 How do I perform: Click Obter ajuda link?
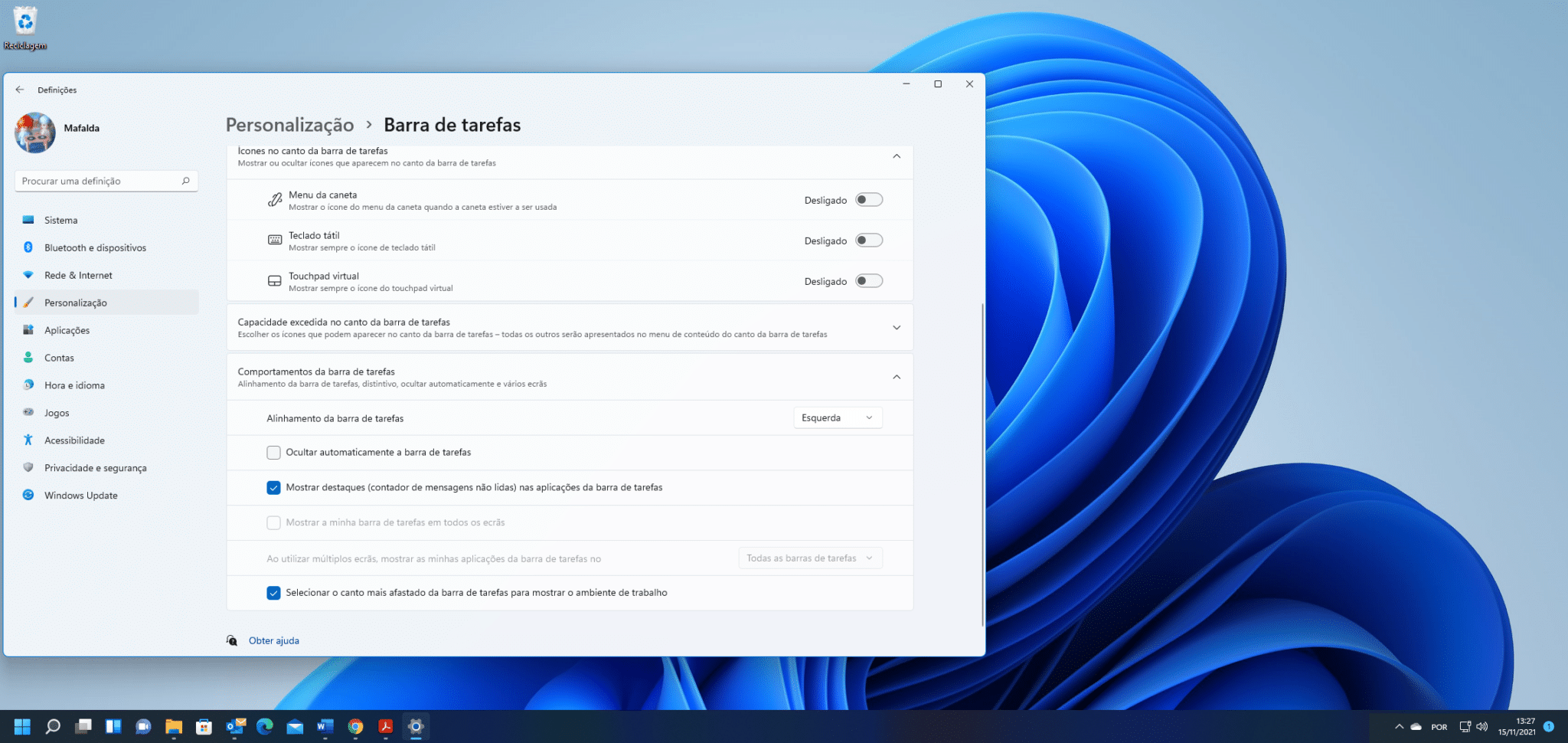(274, 640)
